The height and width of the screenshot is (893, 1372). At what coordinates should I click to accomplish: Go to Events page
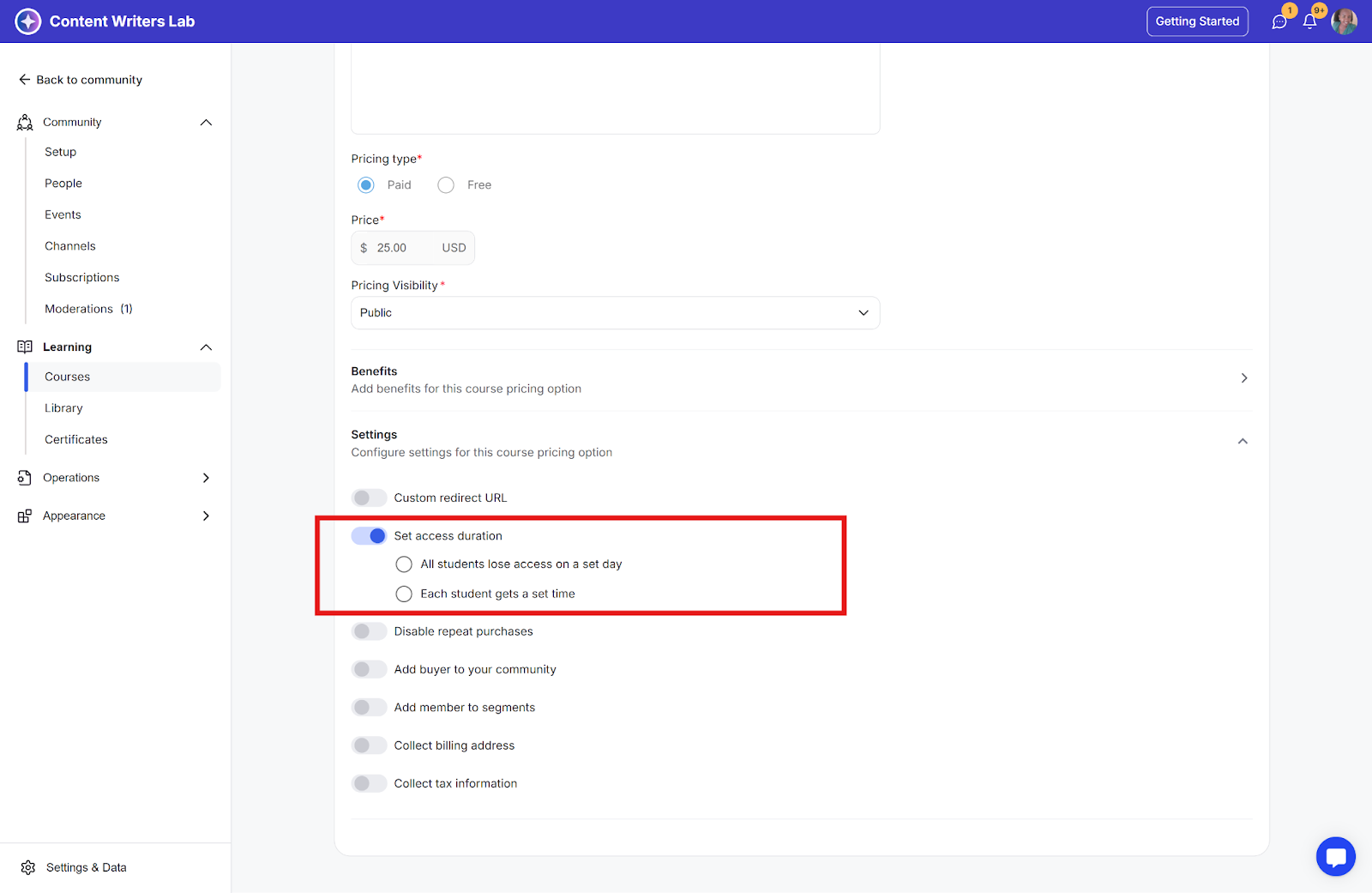(63, 214)
